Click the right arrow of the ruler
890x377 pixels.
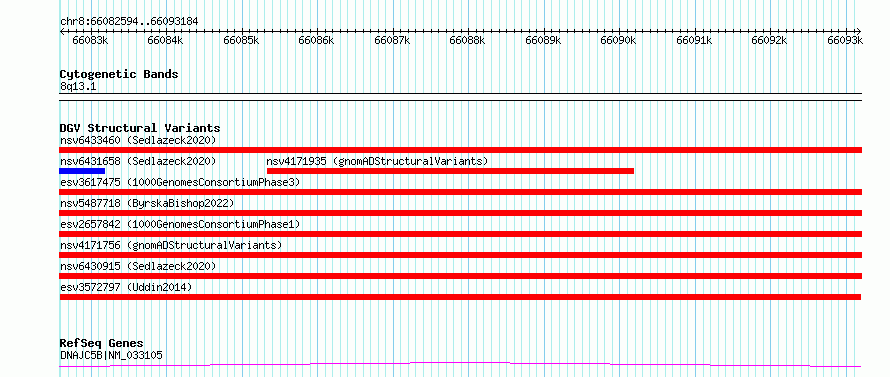(858, 31)
